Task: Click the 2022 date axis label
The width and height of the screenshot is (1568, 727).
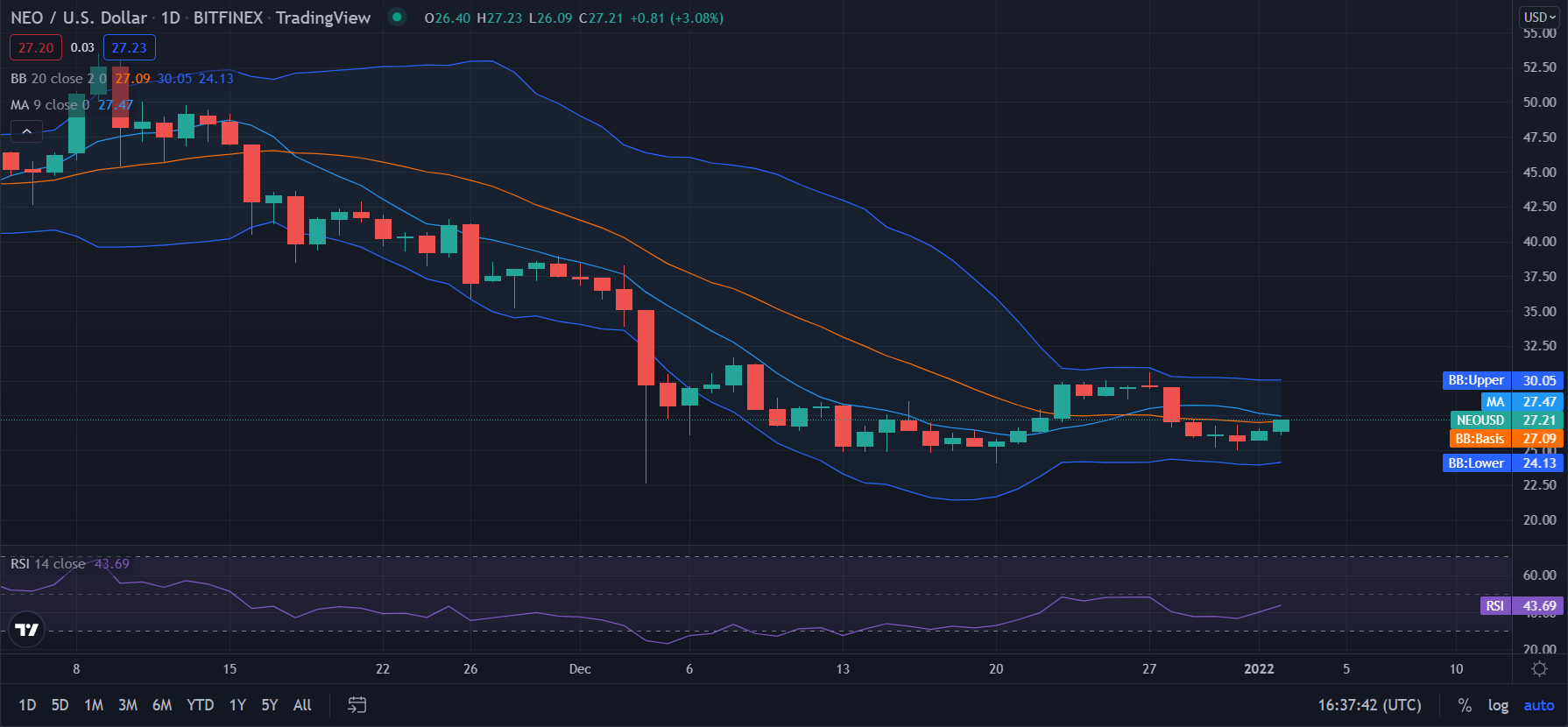Action: [x=1259, y=669]
